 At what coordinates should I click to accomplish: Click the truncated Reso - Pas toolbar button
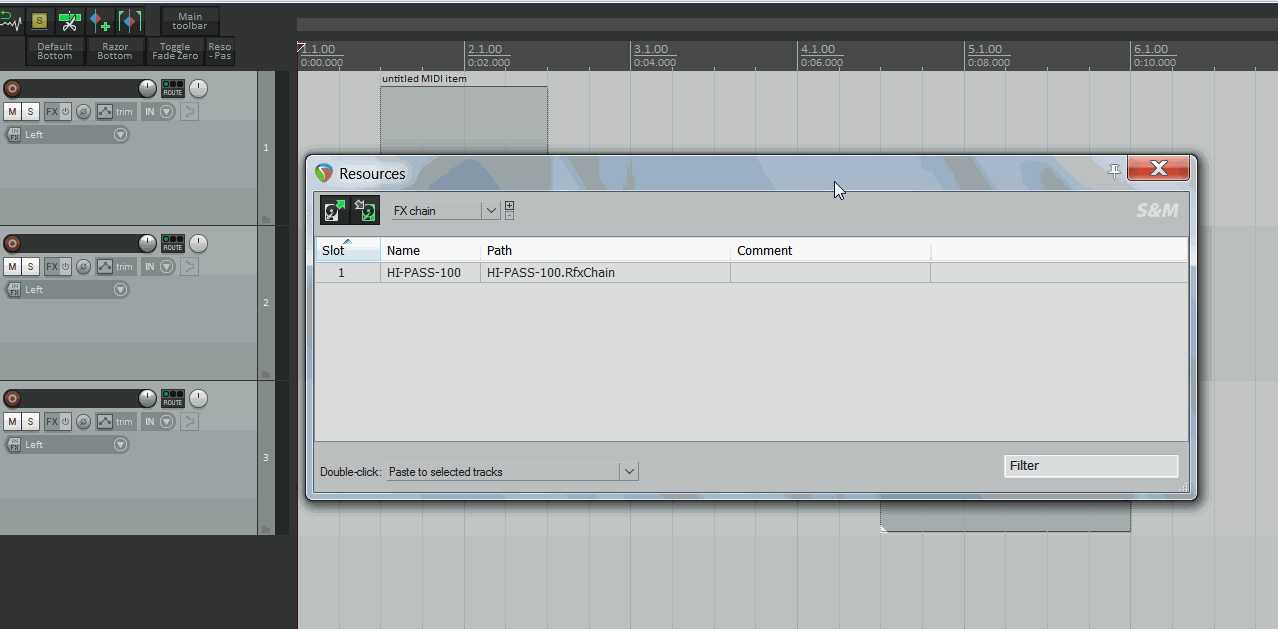coord(219,51)
